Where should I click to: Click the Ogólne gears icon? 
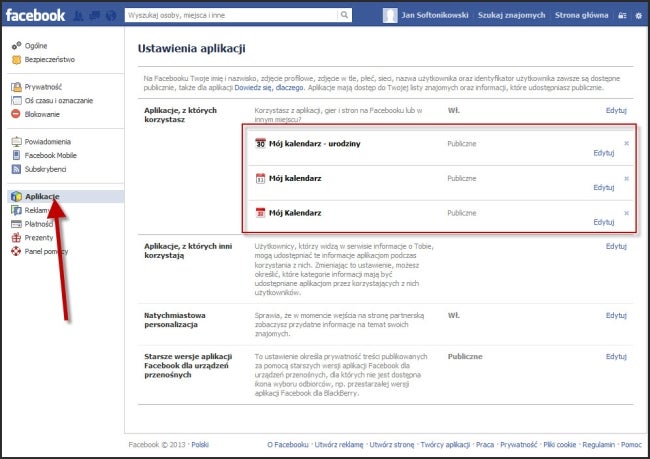click(16, 46)
